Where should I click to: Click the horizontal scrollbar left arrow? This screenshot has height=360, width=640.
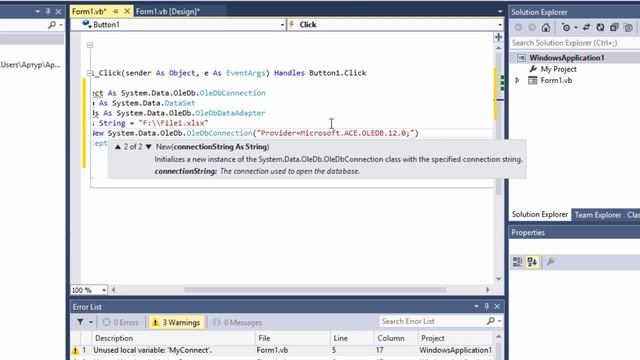tap(113, 290)
